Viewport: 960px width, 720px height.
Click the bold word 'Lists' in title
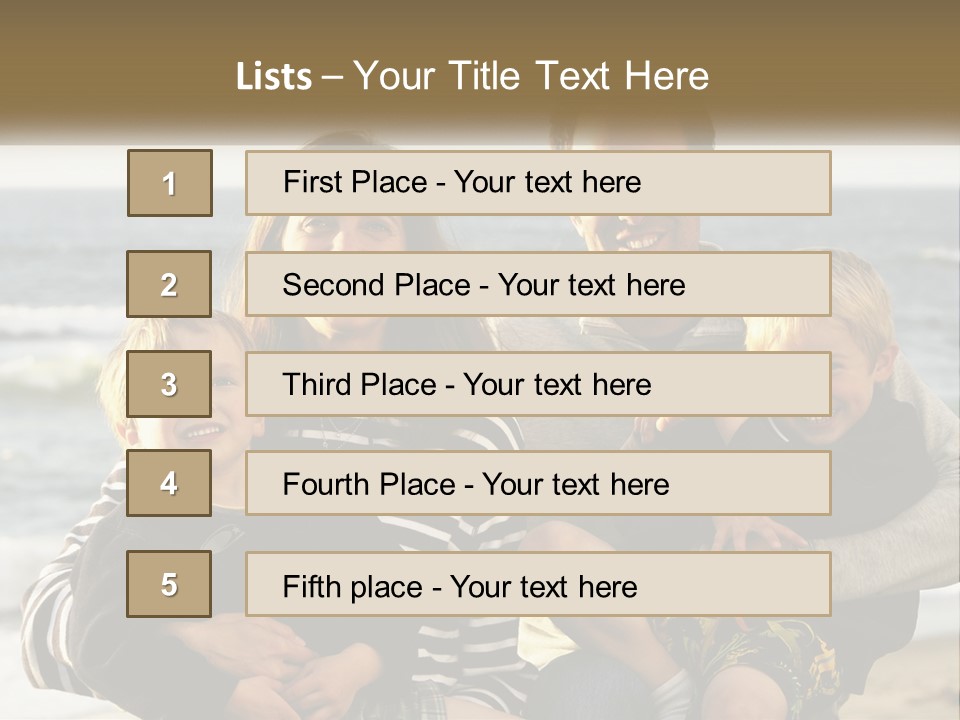[274, 77]
